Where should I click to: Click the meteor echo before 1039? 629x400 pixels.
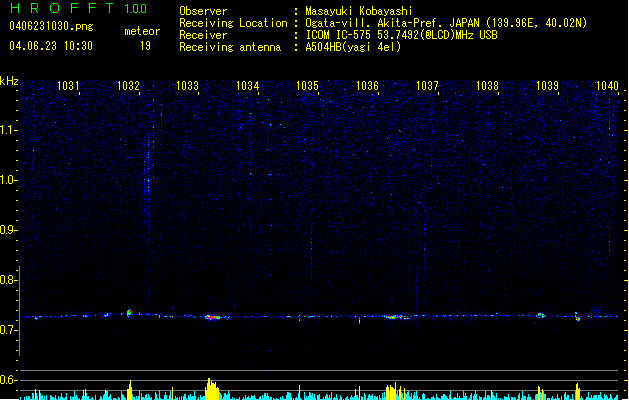(541, 316)
